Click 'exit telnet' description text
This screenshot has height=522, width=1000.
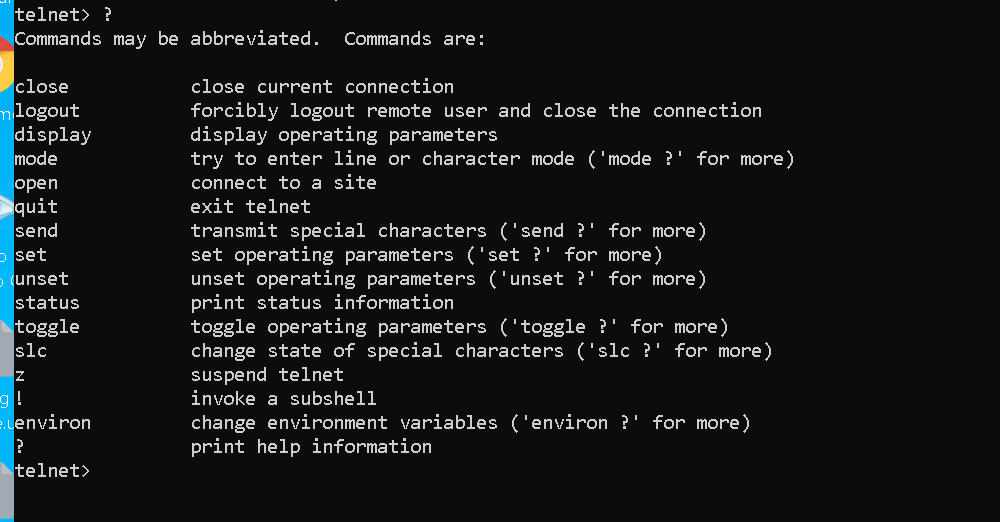[251, 207]
